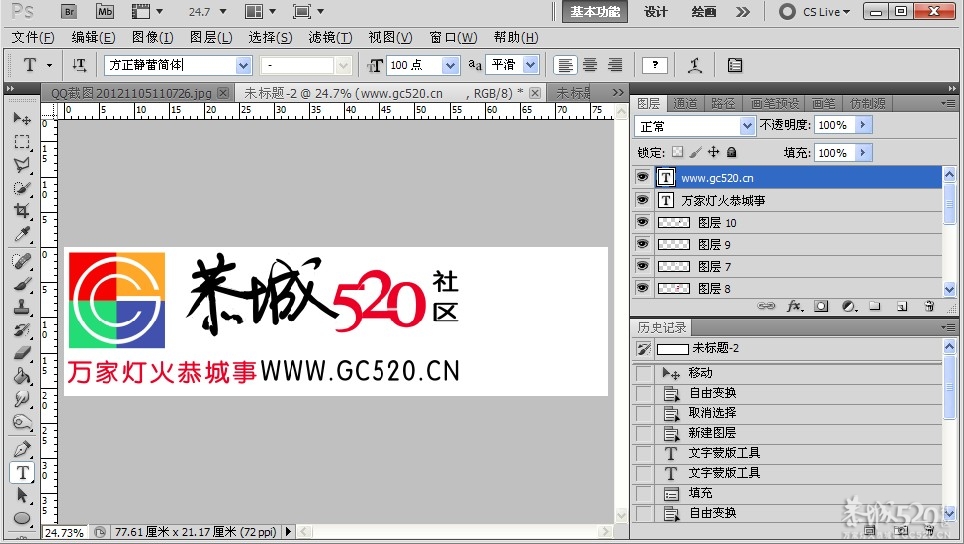This screenshot has width=964, height=544.
Task: Open CS Live menu
Action: [815, 12]
